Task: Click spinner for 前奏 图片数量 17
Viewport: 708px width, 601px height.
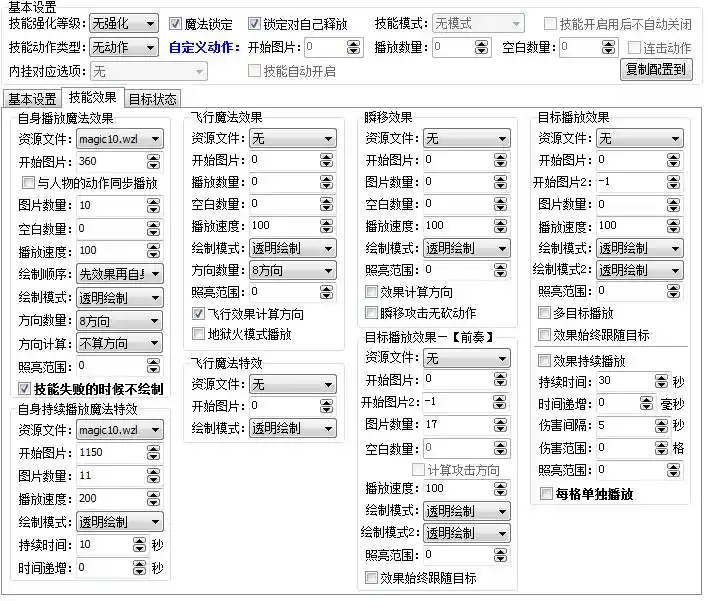Action: point(500,424)
